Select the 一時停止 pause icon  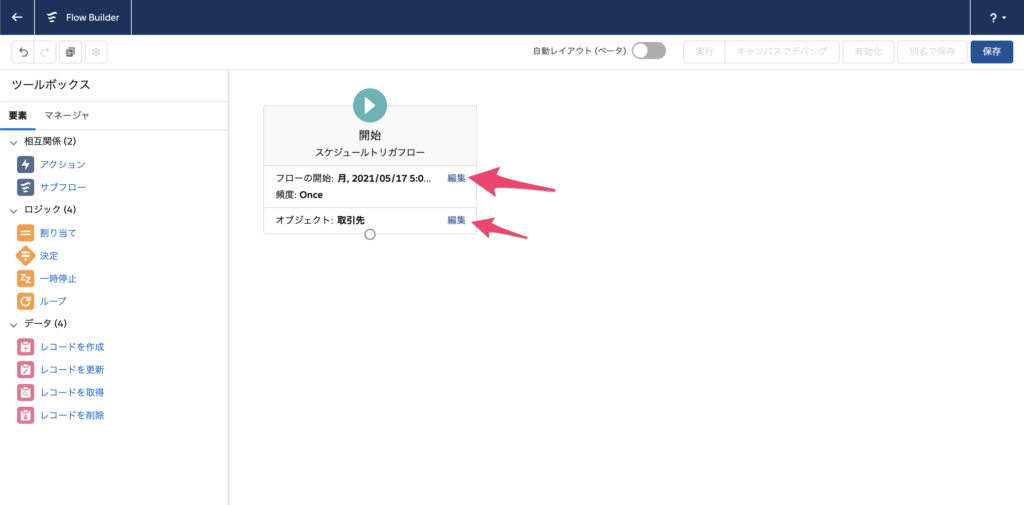click(25, 278)
